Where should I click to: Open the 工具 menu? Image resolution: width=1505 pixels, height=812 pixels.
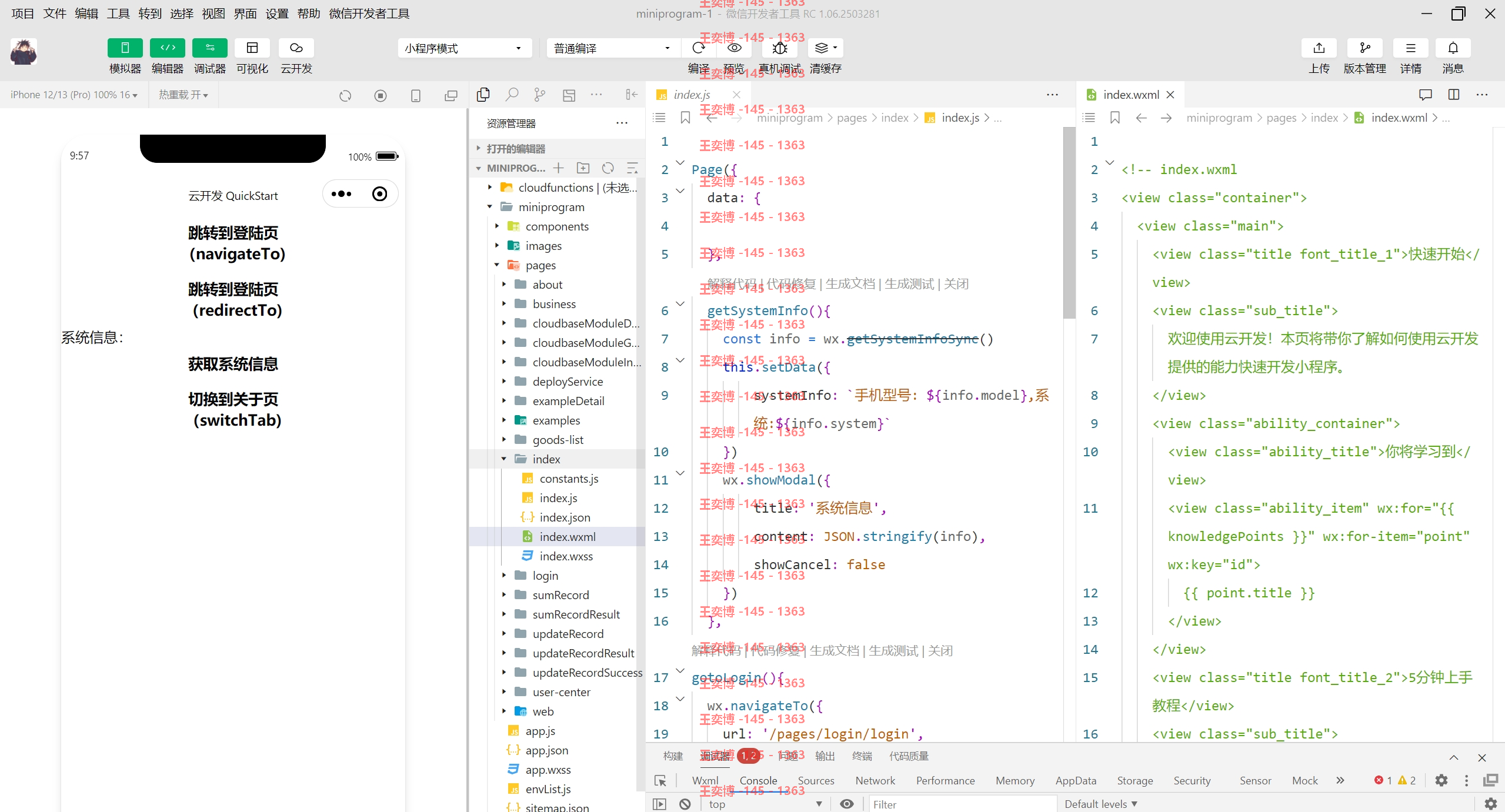point(118,14)
